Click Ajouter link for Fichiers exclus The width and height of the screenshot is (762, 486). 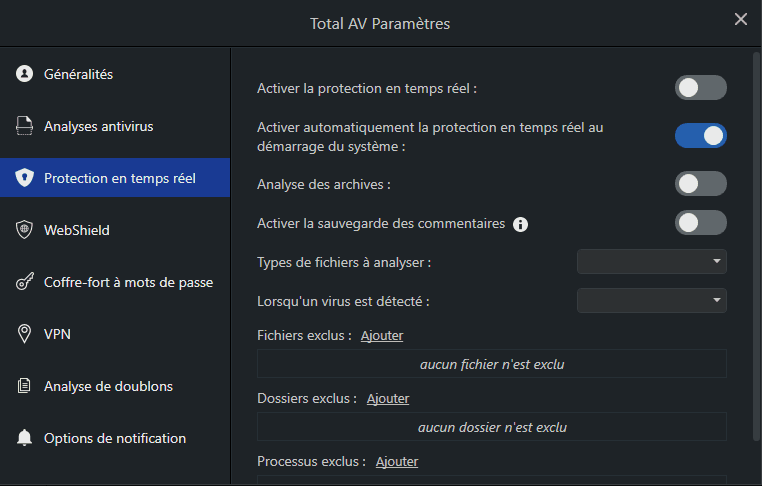click(x=382, y=336)
